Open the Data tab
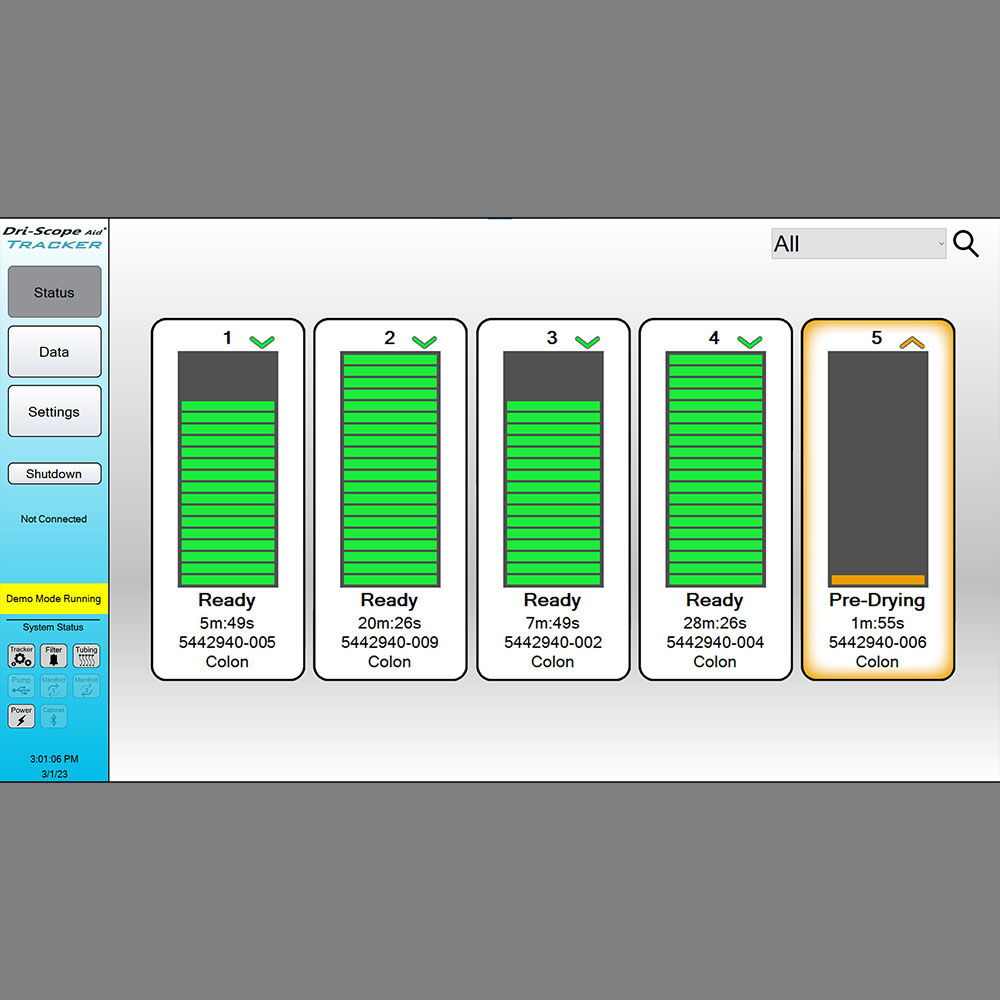The image size is (1000, 1000). pos(54,352)
